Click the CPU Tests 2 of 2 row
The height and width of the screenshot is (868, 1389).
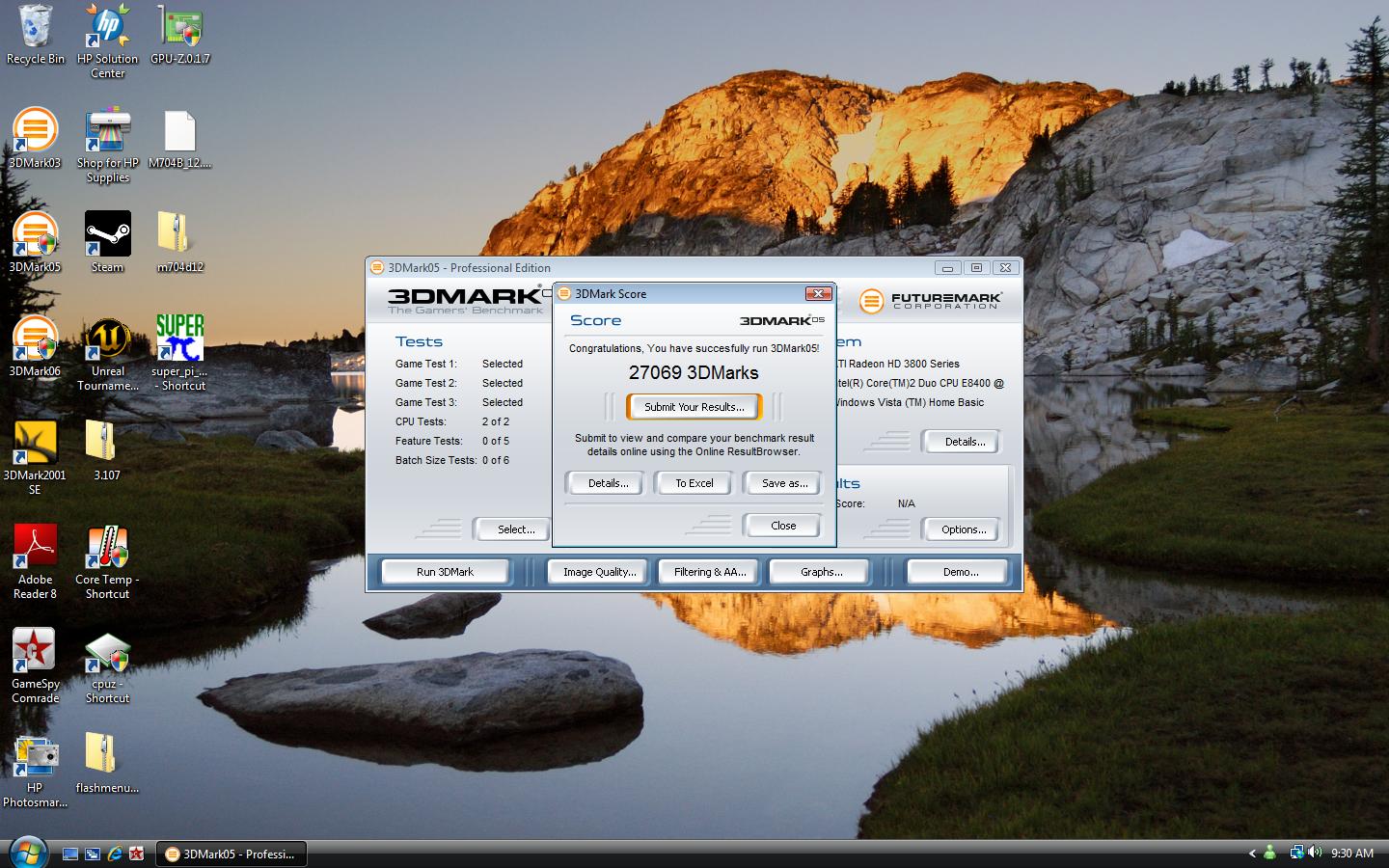click(x=452, y=421)
